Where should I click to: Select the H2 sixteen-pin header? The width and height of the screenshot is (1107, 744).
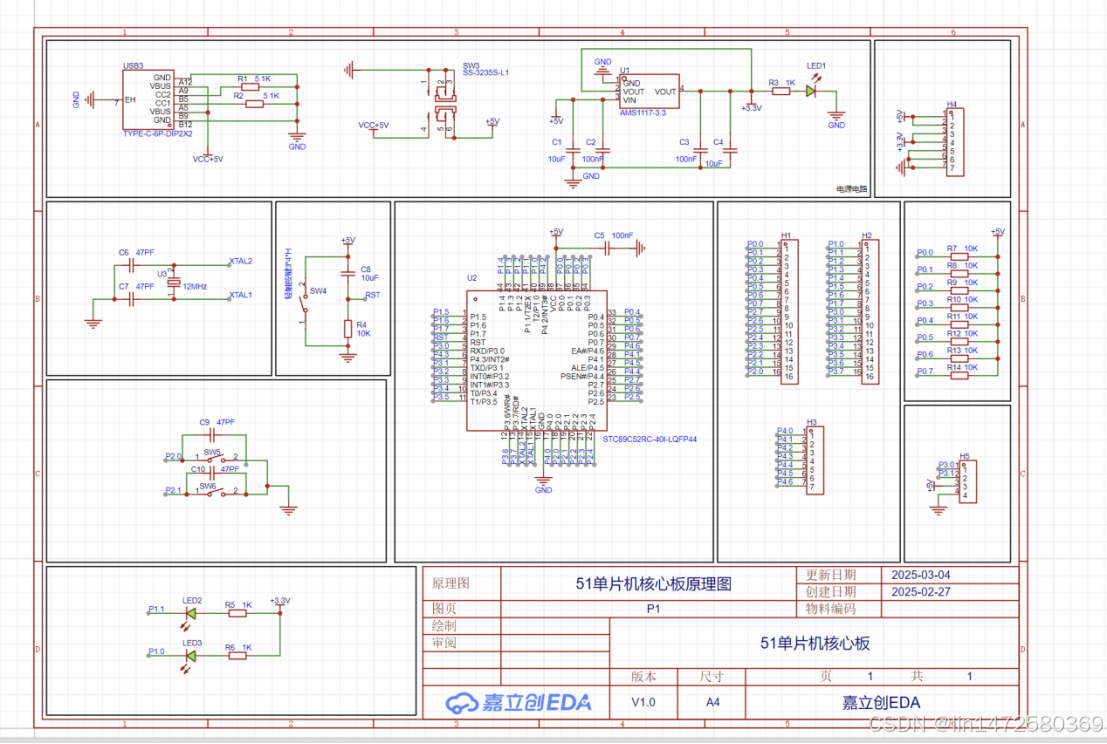click(870, 312)
